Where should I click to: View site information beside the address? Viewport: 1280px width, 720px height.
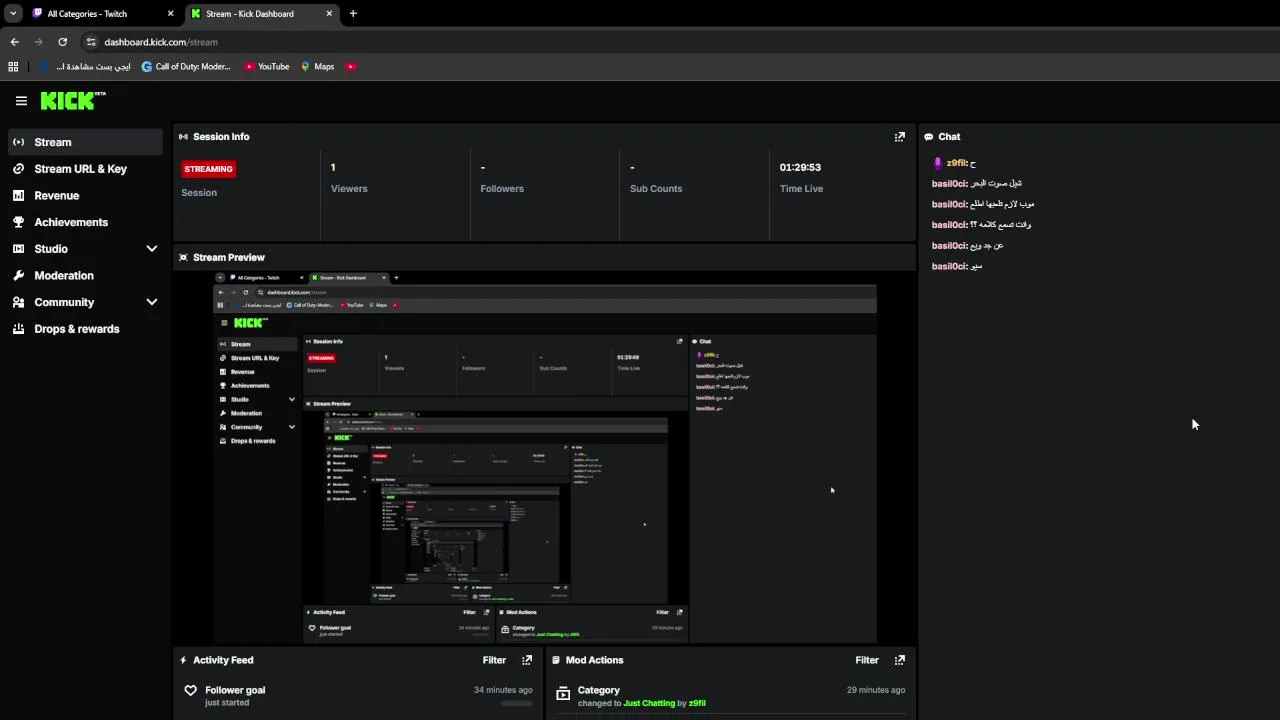click(91, 42)
